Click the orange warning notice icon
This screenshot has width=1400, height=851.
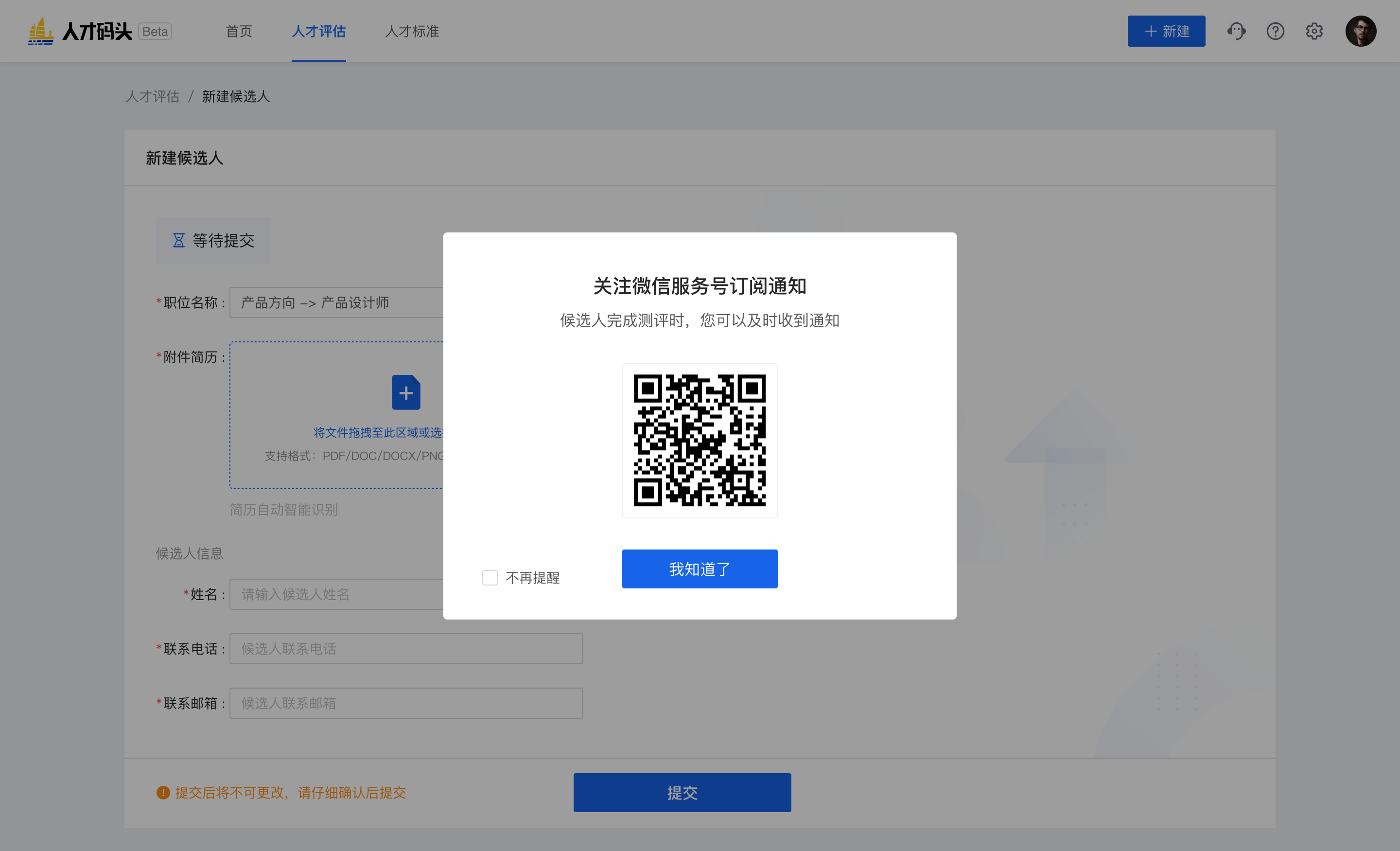[163, 793]
